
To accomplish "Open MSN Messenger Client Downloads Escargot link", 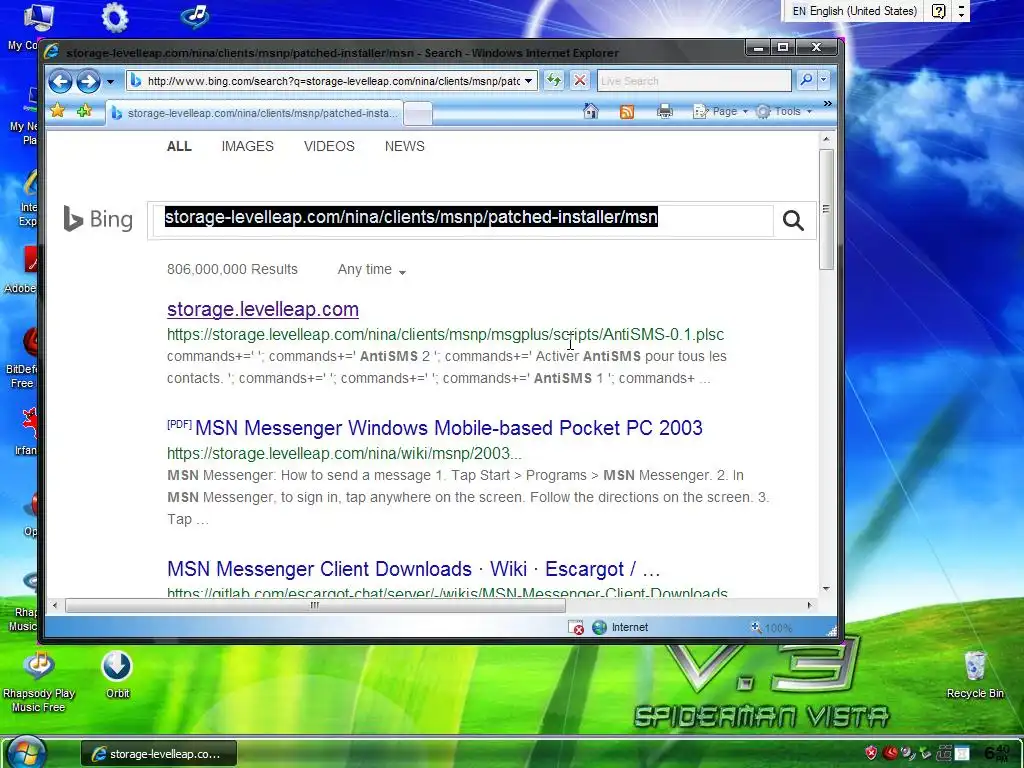I will pyautogui.click(x=413, y=569).
